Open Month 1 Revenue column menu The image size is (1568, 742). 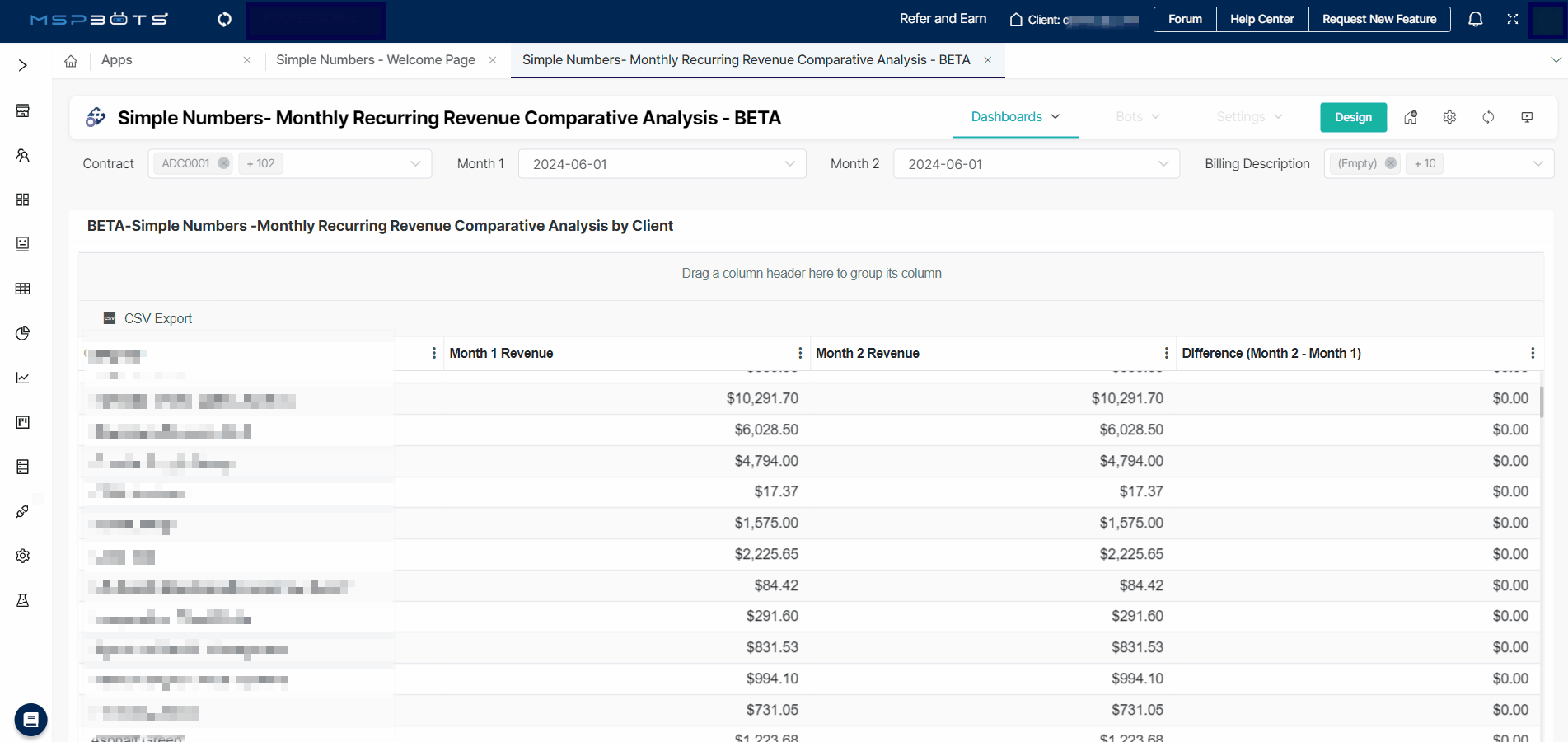tap(800, 353)
